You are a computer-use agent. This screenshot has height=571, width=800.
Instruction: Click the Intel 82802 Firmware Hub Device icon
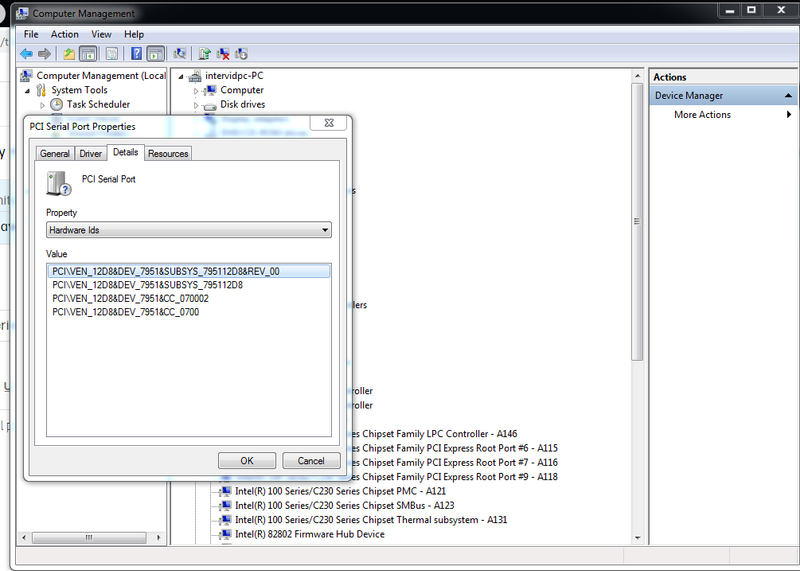pos(226,534)
